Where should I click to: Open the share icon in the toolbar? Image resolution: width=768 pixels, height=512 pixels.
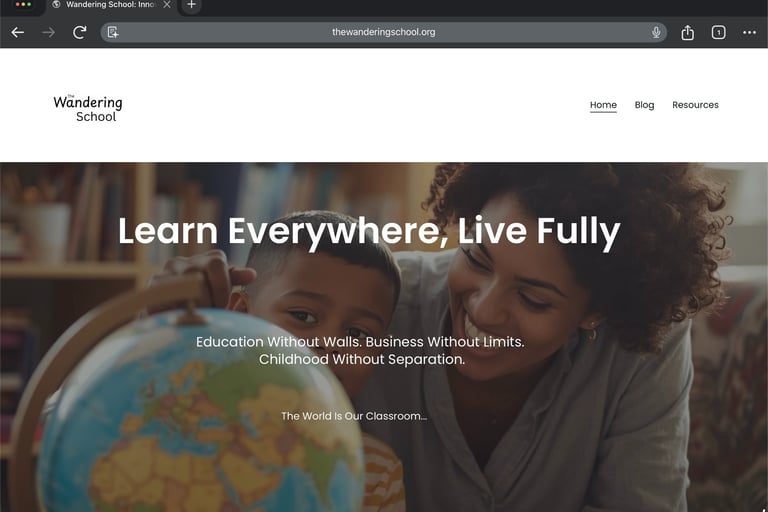[x=687, y=32]
